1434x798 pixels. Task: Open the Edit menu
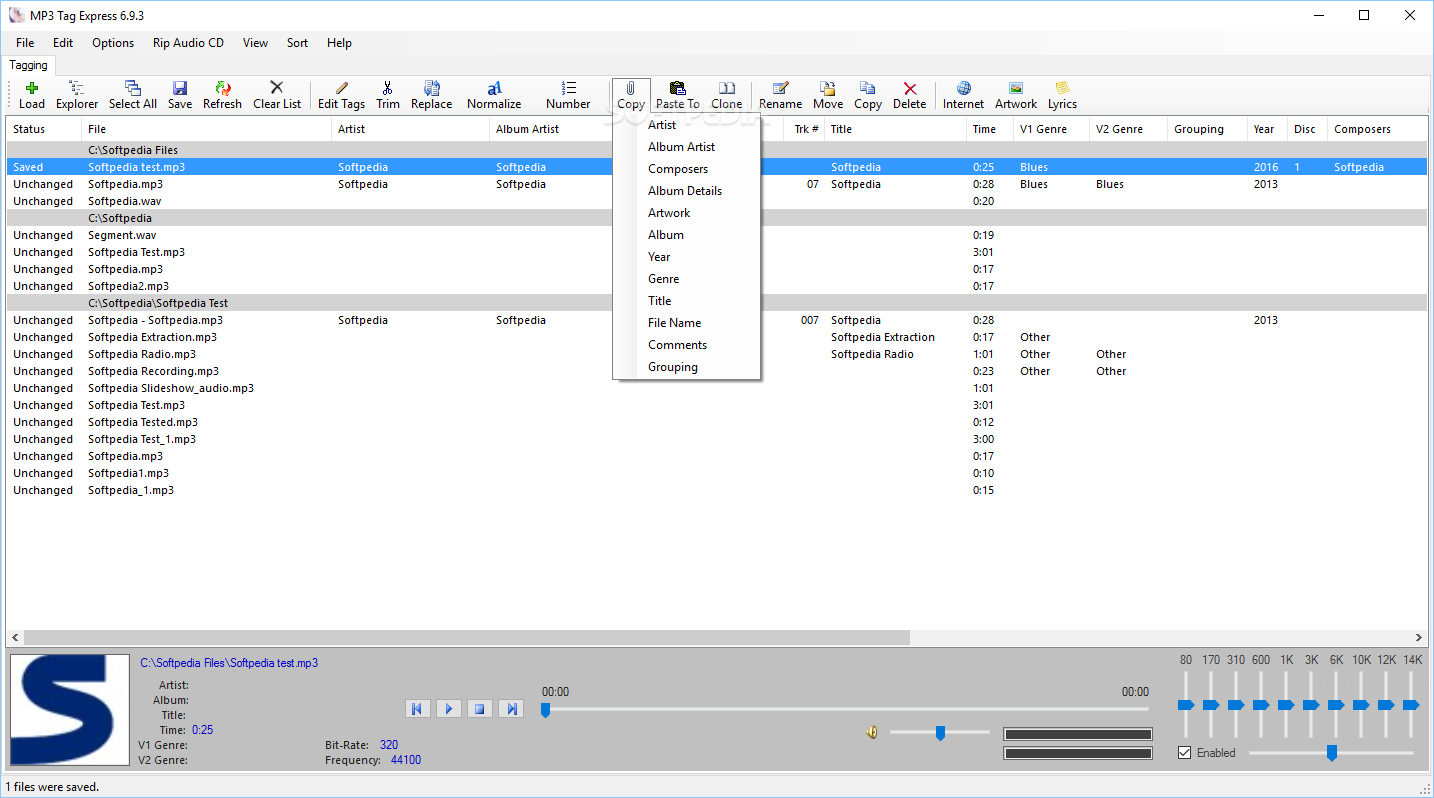[63, 43]
